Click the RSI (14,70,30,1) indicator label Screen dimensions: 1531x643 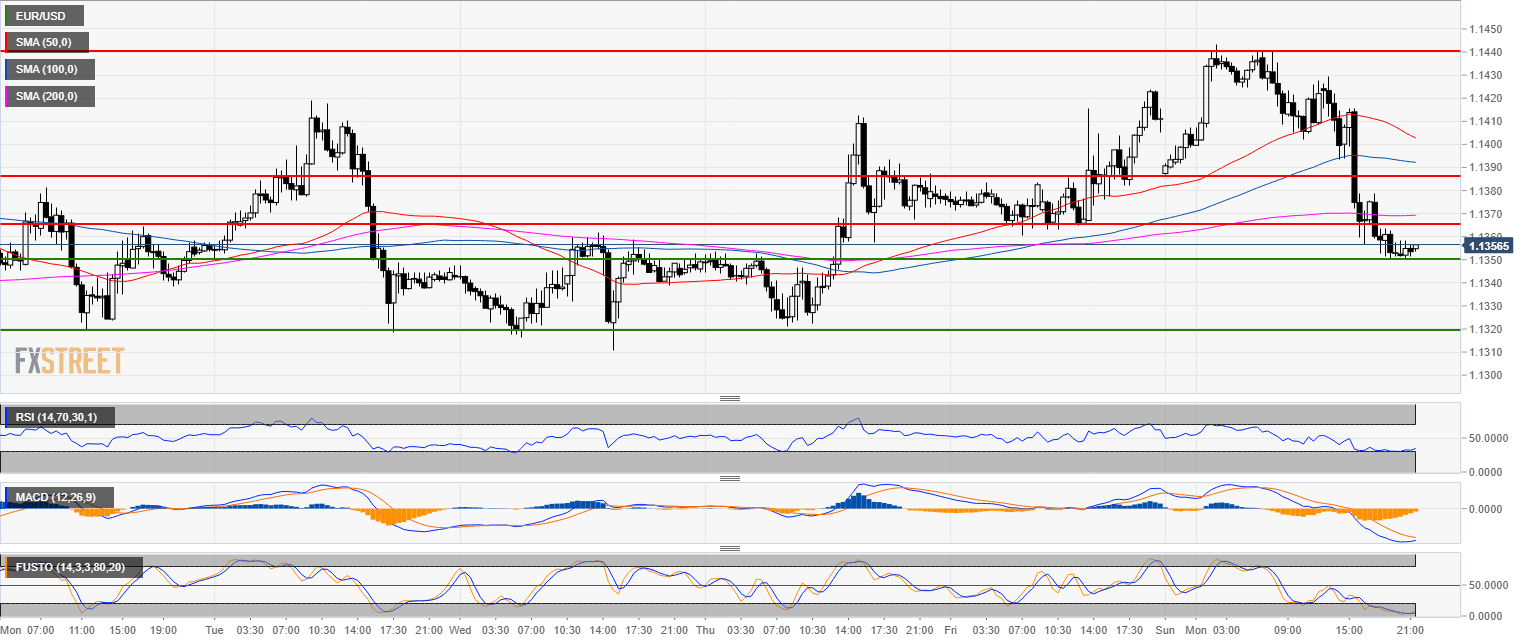[59, 416]
